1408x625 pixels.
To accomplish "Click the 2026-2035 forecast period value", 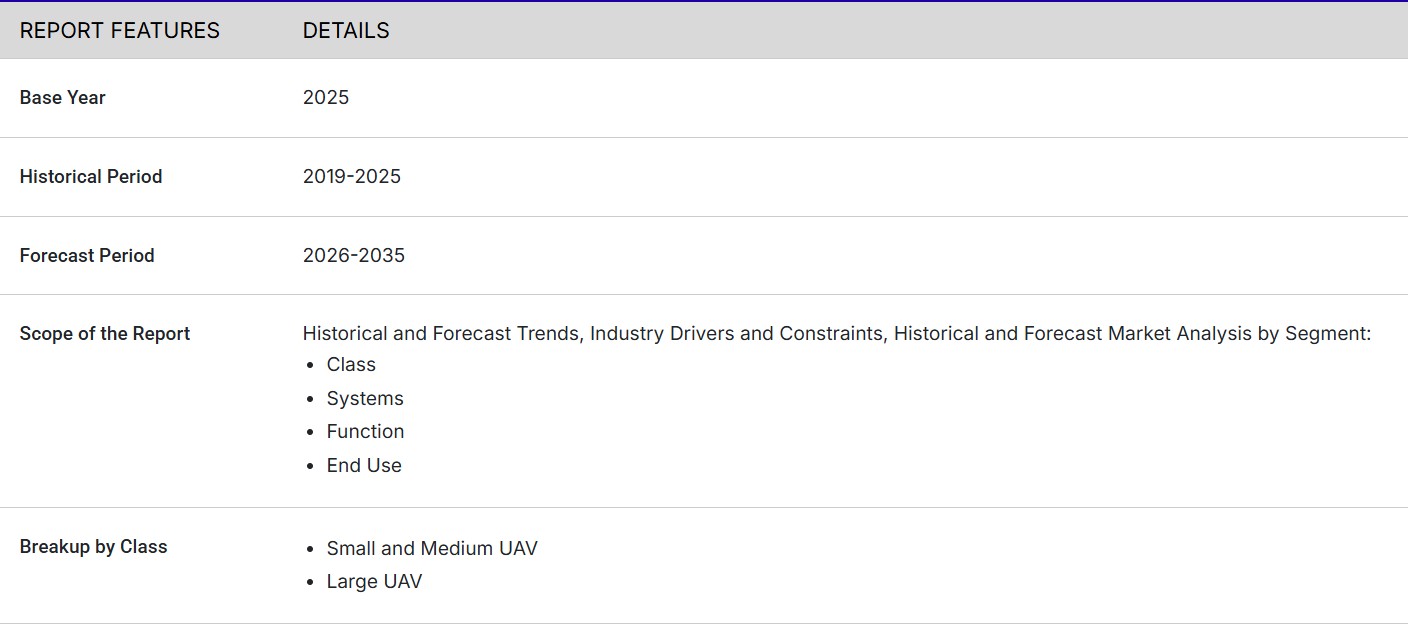I will [353, 256].
